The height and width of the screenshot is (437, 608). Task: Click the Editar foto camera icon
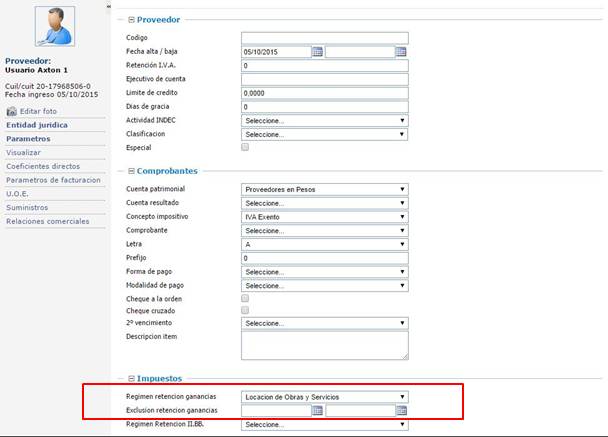click(x=12, y=111)
